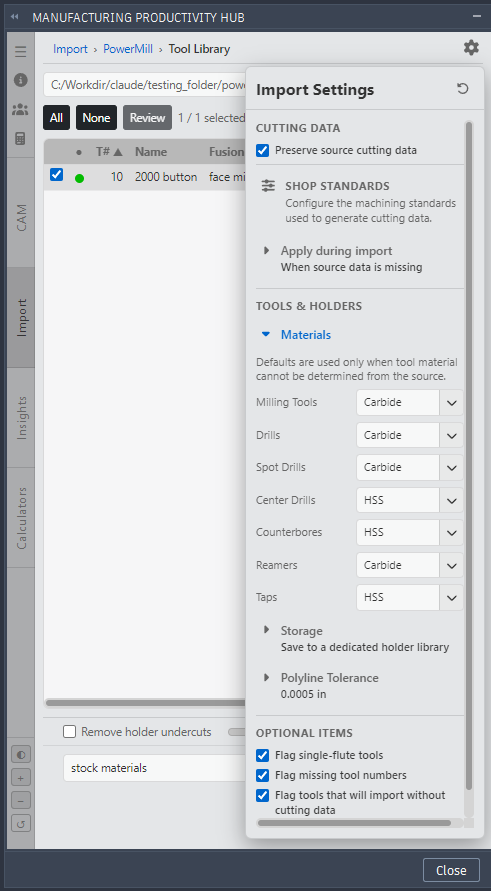Image resolution: width=491 pixels, height=891 pixels.
Task: Click the All selection button
Action: 56,118
